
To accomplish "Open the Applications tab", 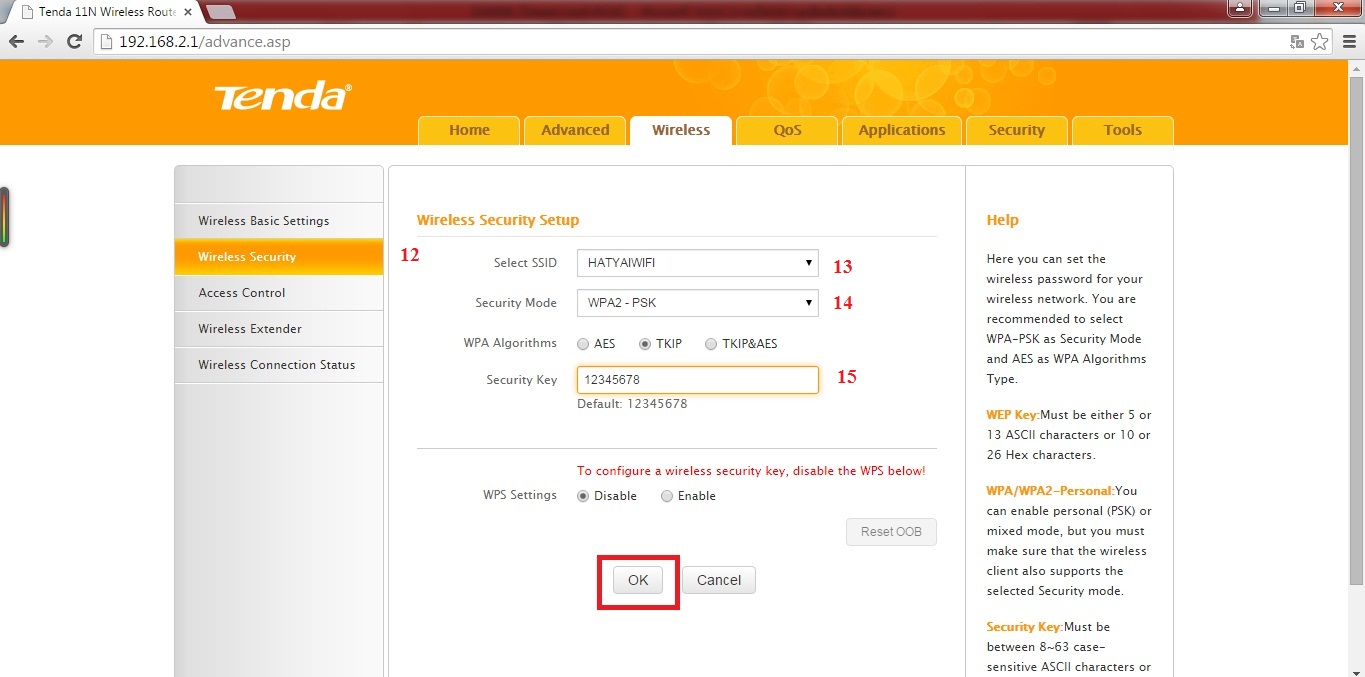I will click(x=902, y=130).
